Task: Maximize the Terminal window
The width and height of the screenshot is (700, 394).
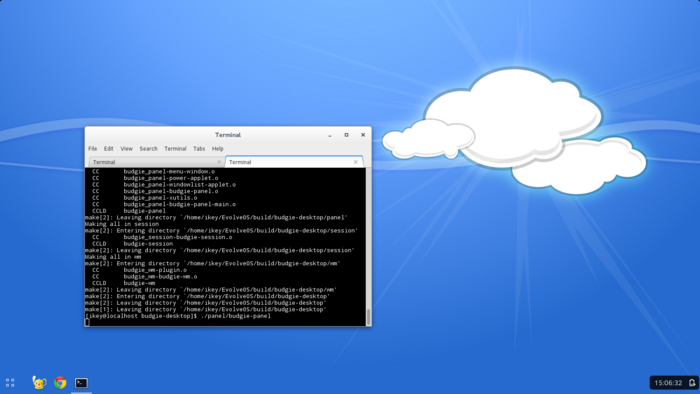Action: pyautogui.click(x=346, y=135)
